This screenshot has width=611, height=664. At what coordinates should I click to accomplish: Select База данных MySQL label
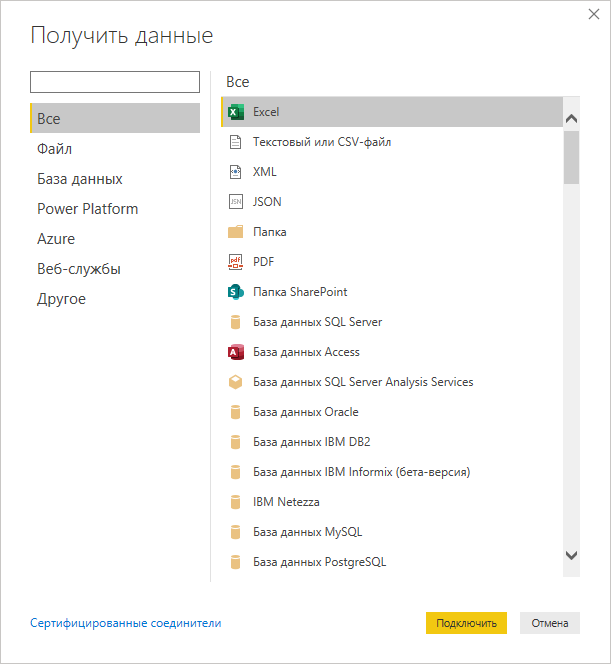pos(307,532)
